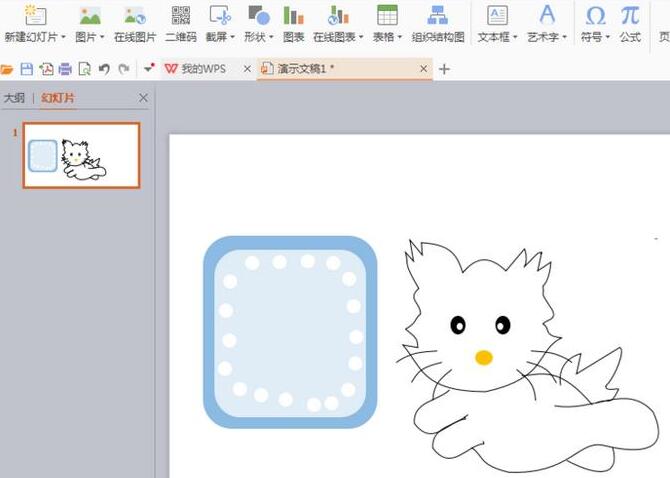The height and width of the screenshot is (478, 670).
Task: Click the save icon in quick toolbar
Action: pos(27,69)
